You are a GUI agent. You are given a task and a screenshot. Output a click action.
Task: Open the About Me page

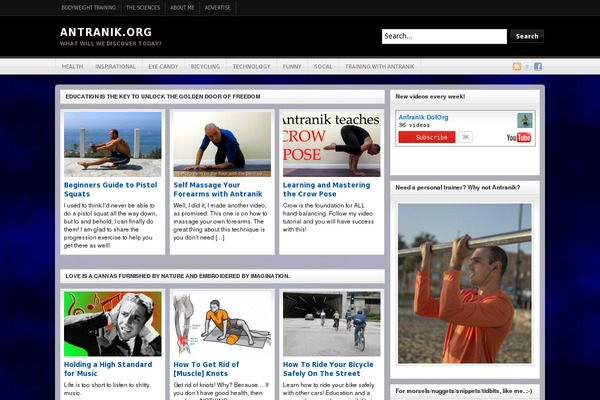pos(182,7)
